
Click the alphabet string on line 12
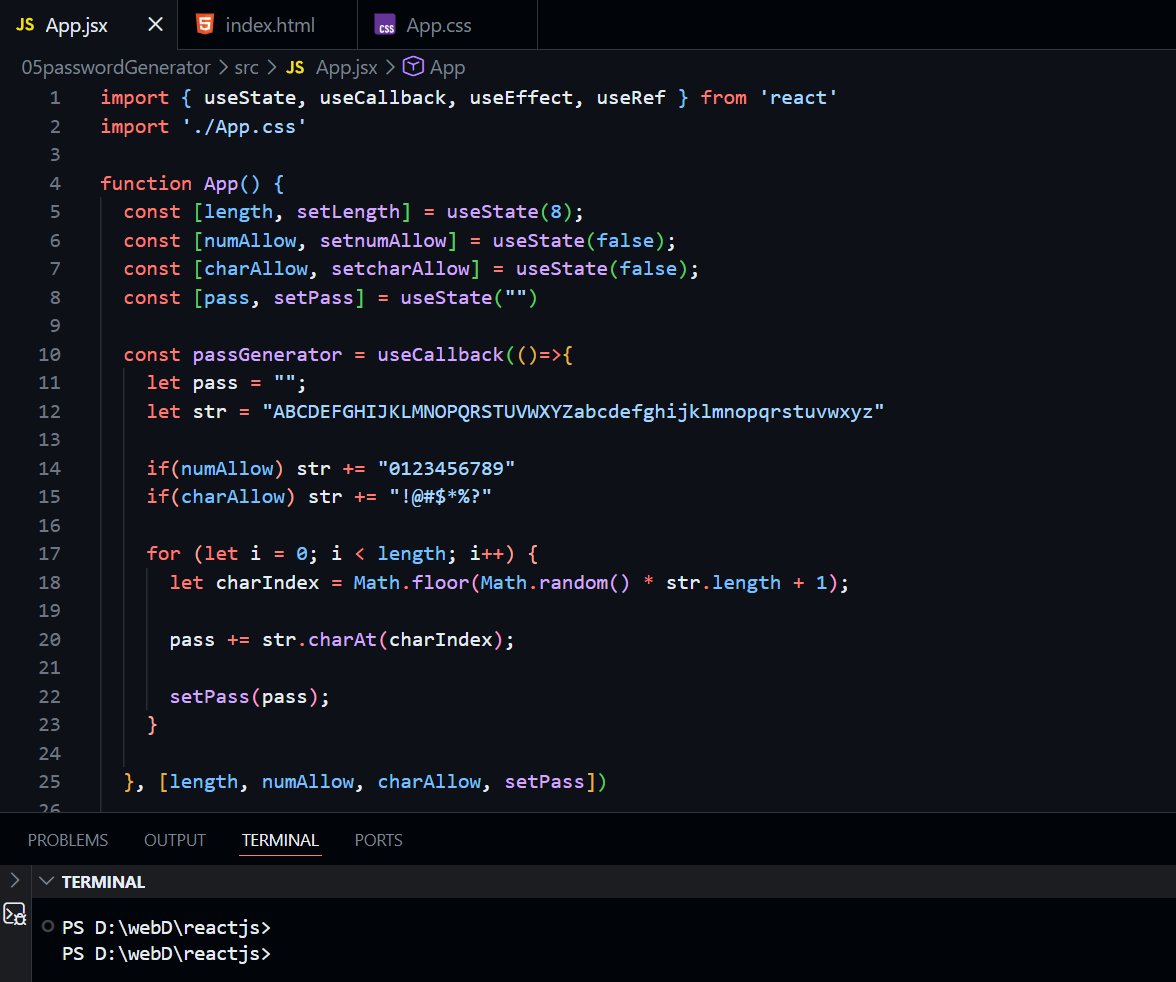pos(573,412)
